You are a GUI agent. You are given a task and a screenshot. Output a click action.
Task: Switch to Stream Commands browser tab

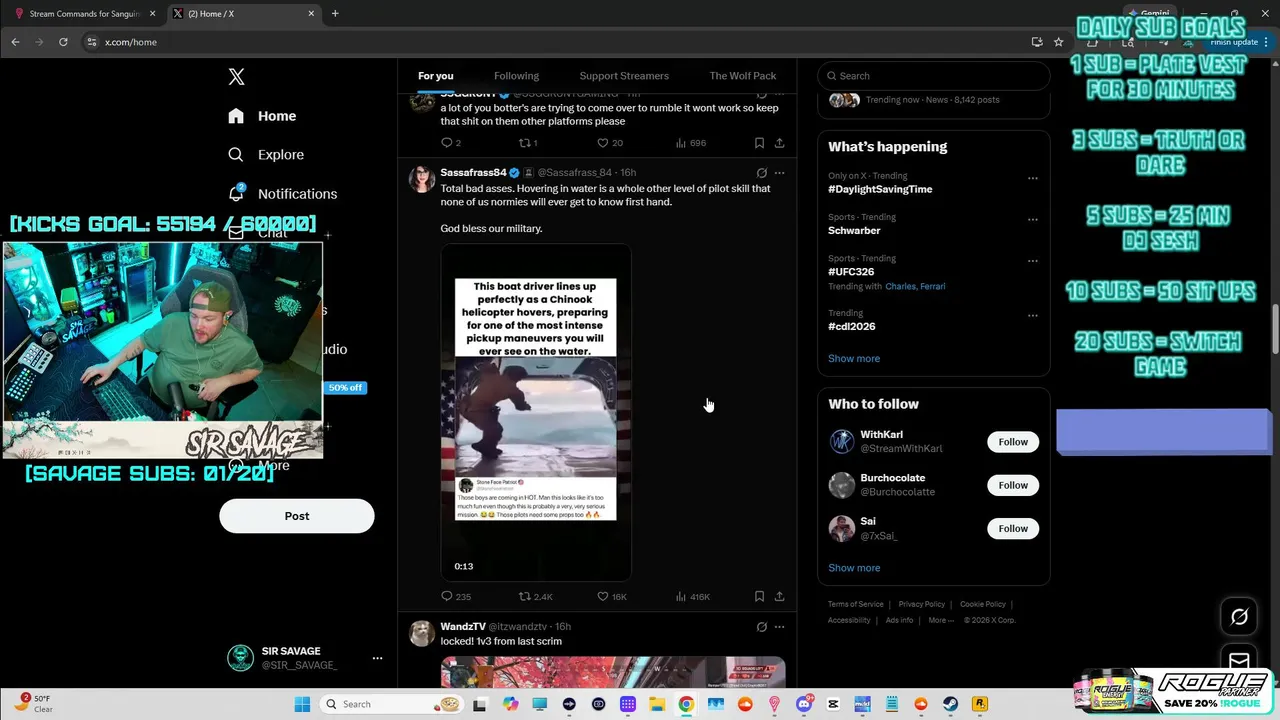tap(85, 14)
